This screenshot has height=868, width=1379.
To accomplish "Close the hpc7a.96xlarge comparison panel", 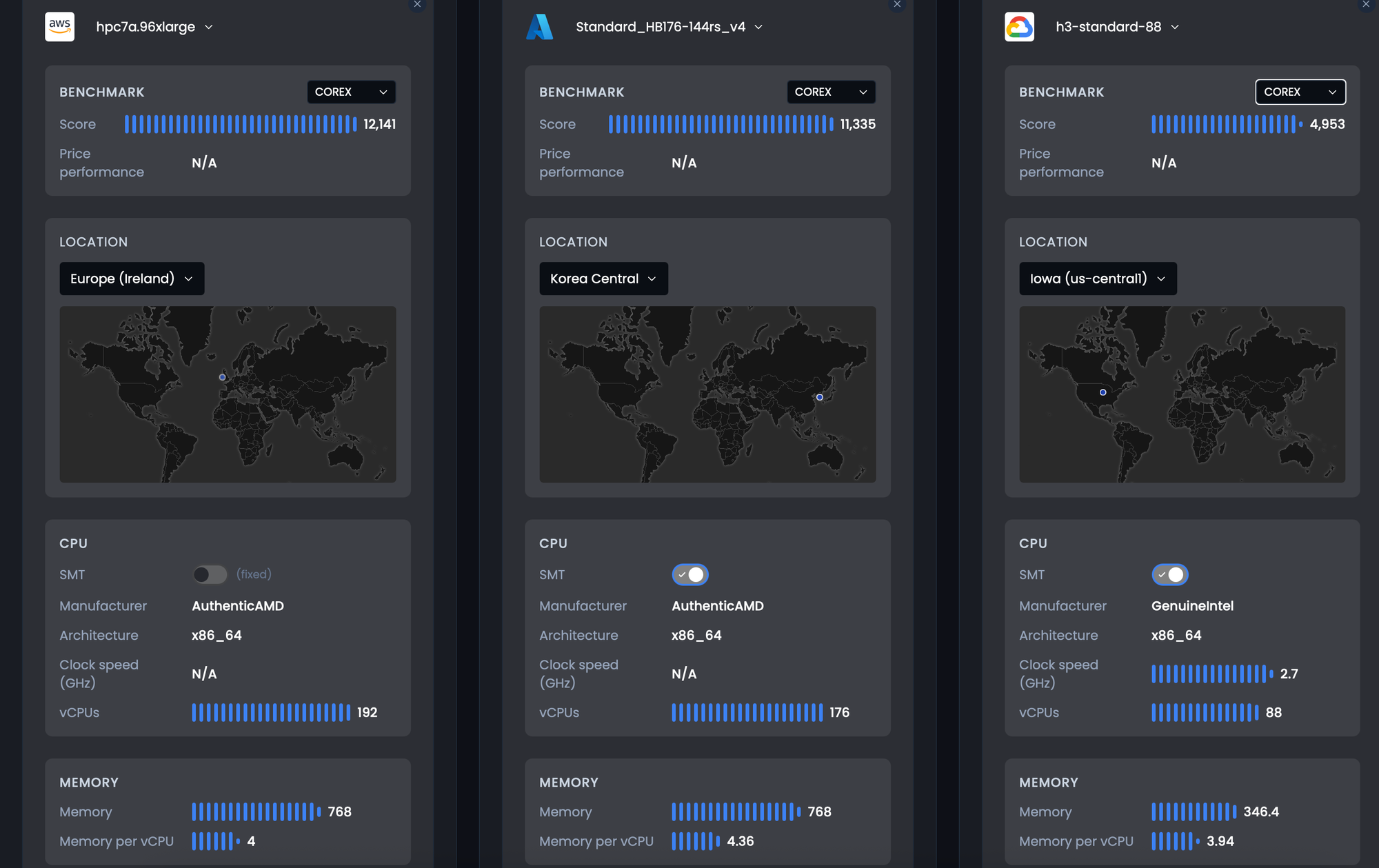I will (417, 4).
